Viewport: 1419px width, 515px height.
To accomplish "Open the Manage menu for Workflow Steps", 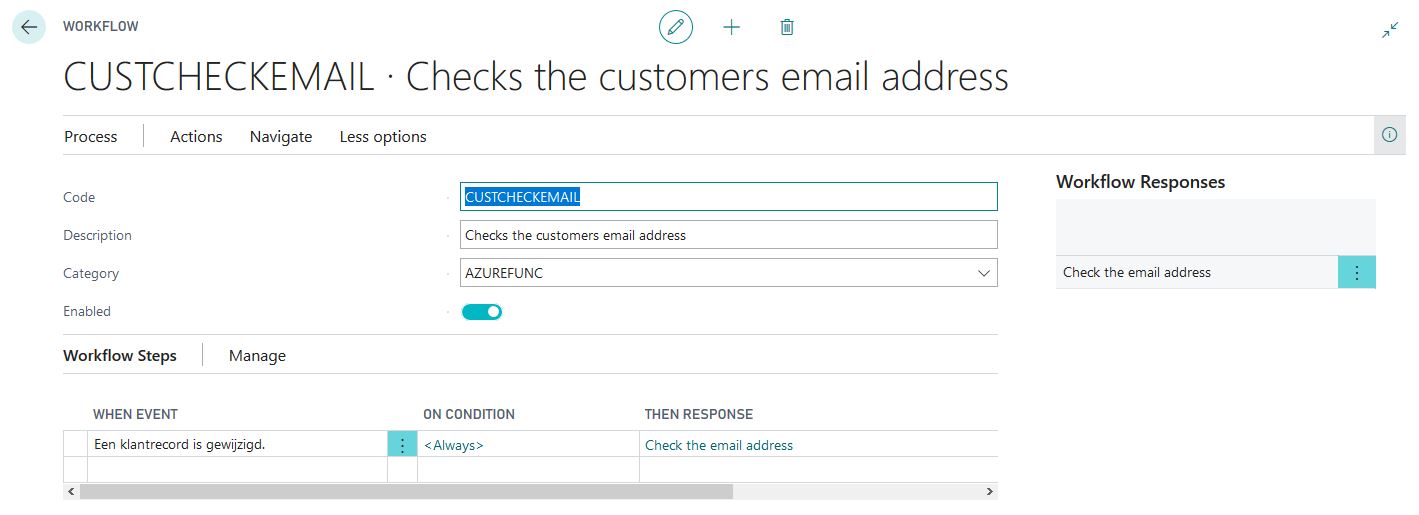I will coord(257,356).
